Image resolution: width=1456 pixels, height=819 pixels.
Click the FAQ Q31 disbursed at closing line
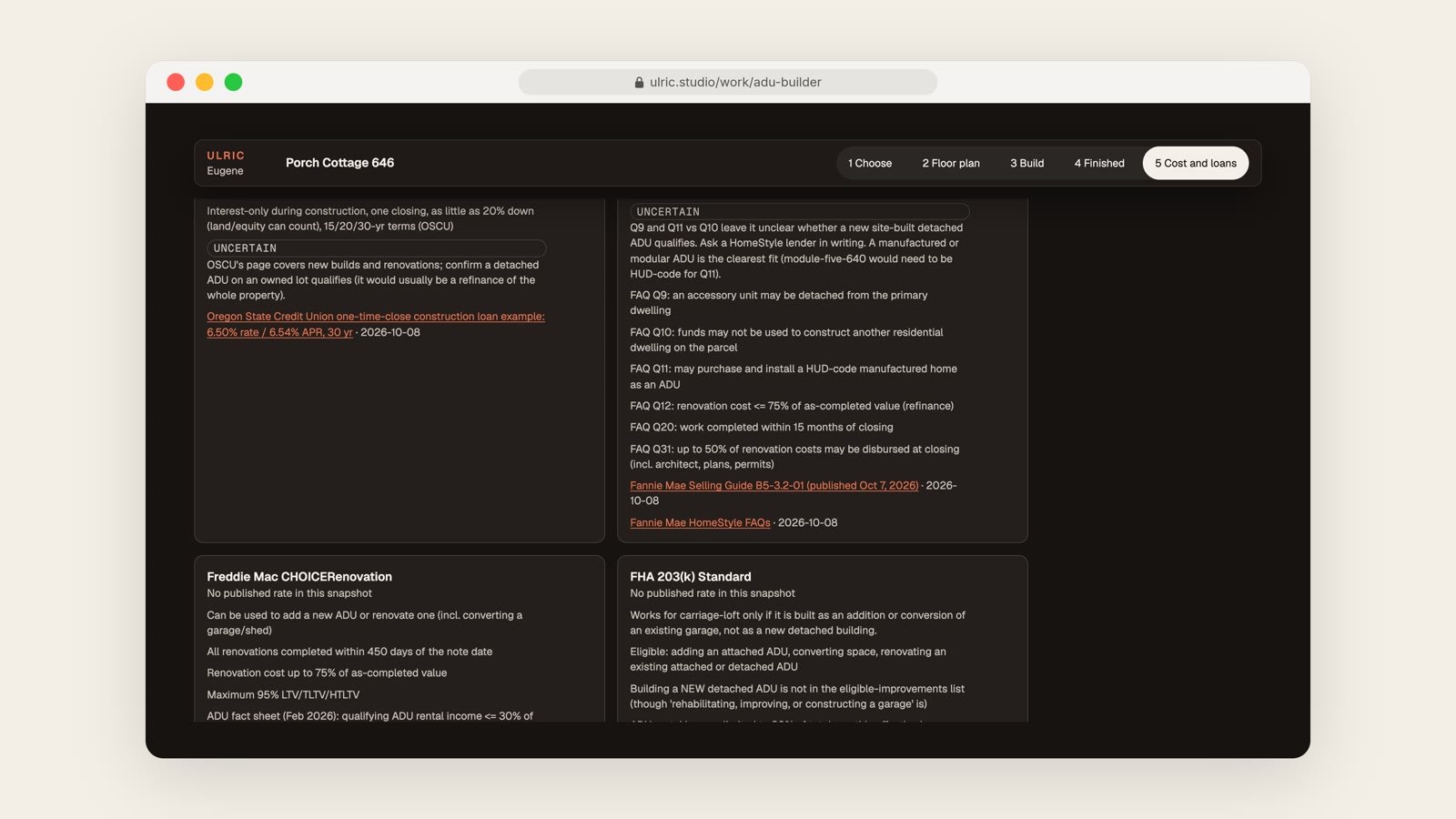(794, 456)
